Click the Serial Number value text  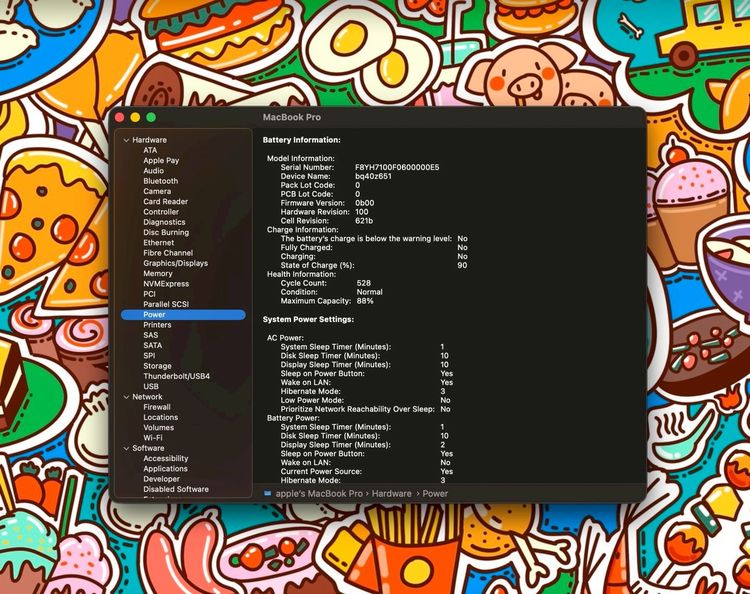(397, 167)
